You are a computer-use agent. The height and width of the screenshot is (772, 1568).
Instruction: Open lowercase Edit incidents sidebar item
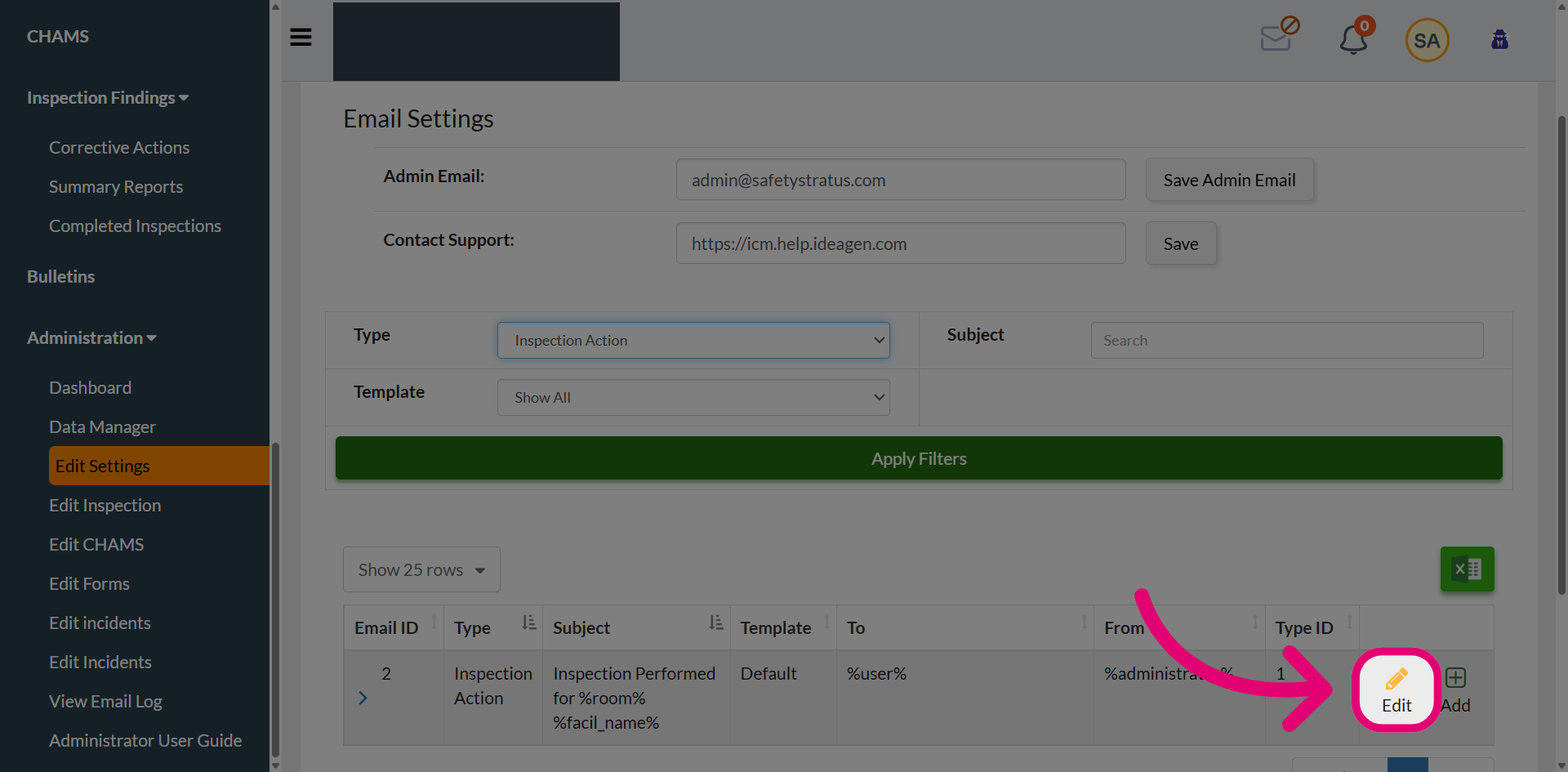[x=100, y=623]
